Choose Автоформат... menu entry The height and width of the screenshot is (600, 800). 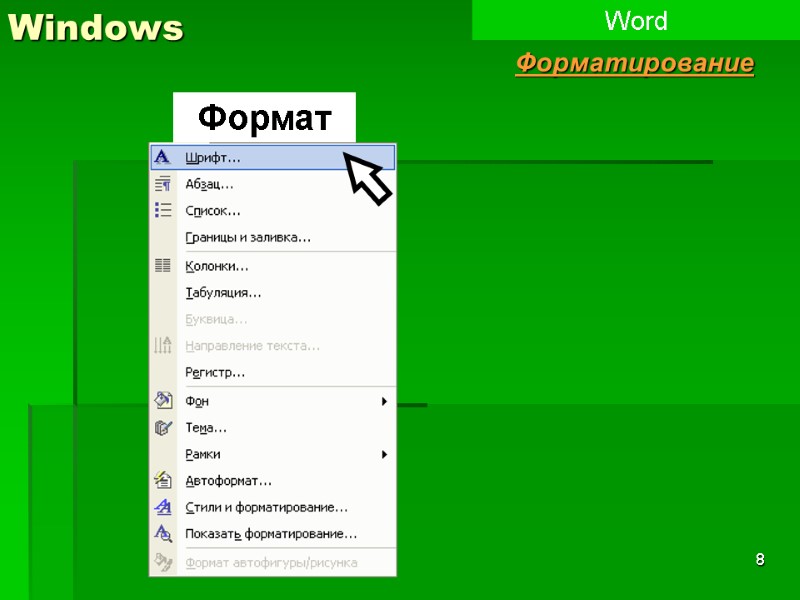(x=272, y=481)
